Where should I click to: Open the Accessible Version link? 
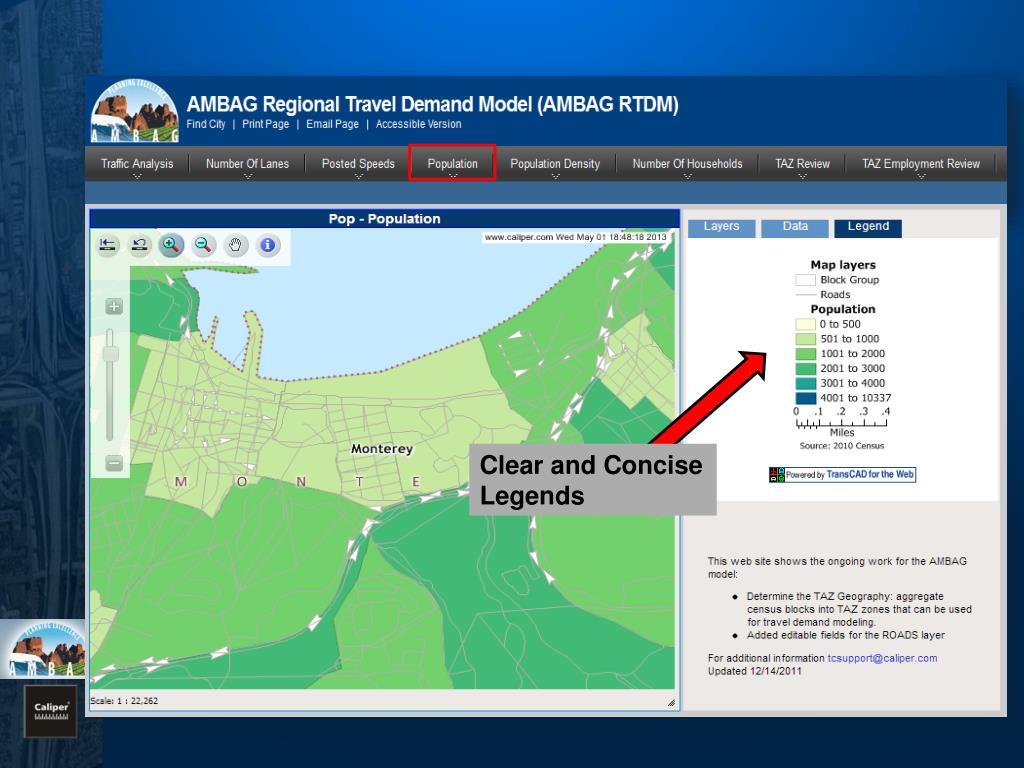pos(419,124)
